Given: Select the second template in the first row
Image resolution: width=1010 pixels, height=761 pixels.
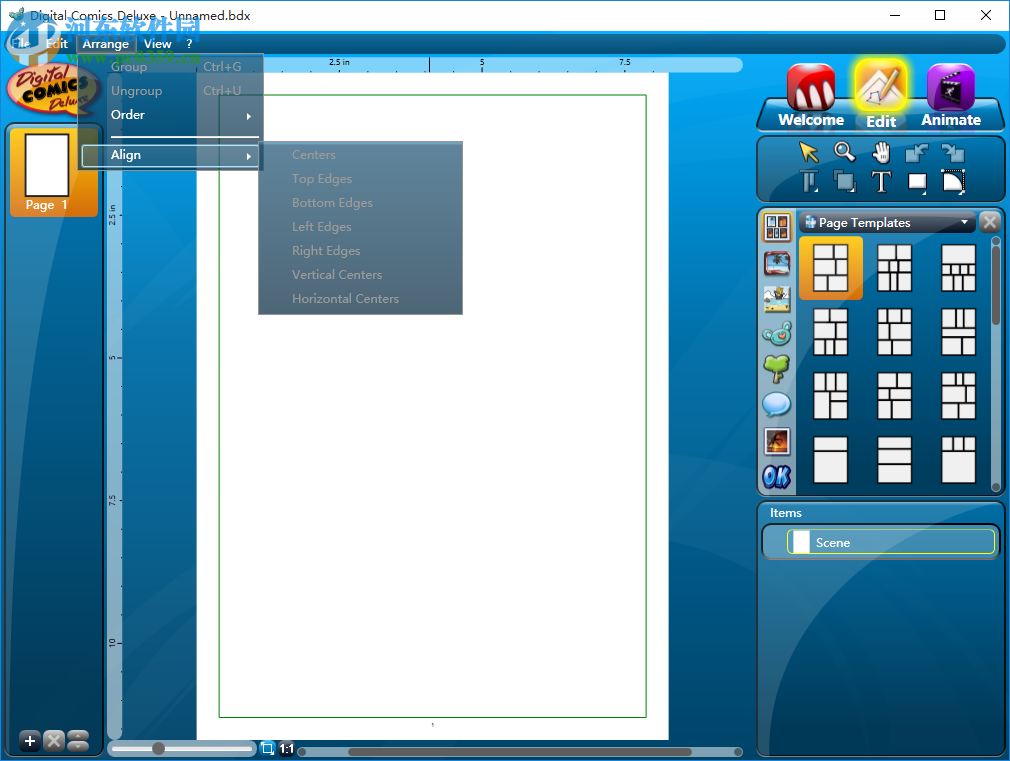Looking at the screenshot, I should coord(895,268).
